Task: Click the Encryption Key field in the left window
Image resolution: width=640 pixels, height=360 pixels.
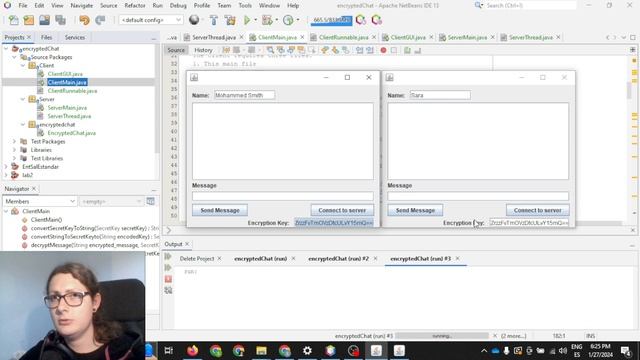Action: (333, 223)
